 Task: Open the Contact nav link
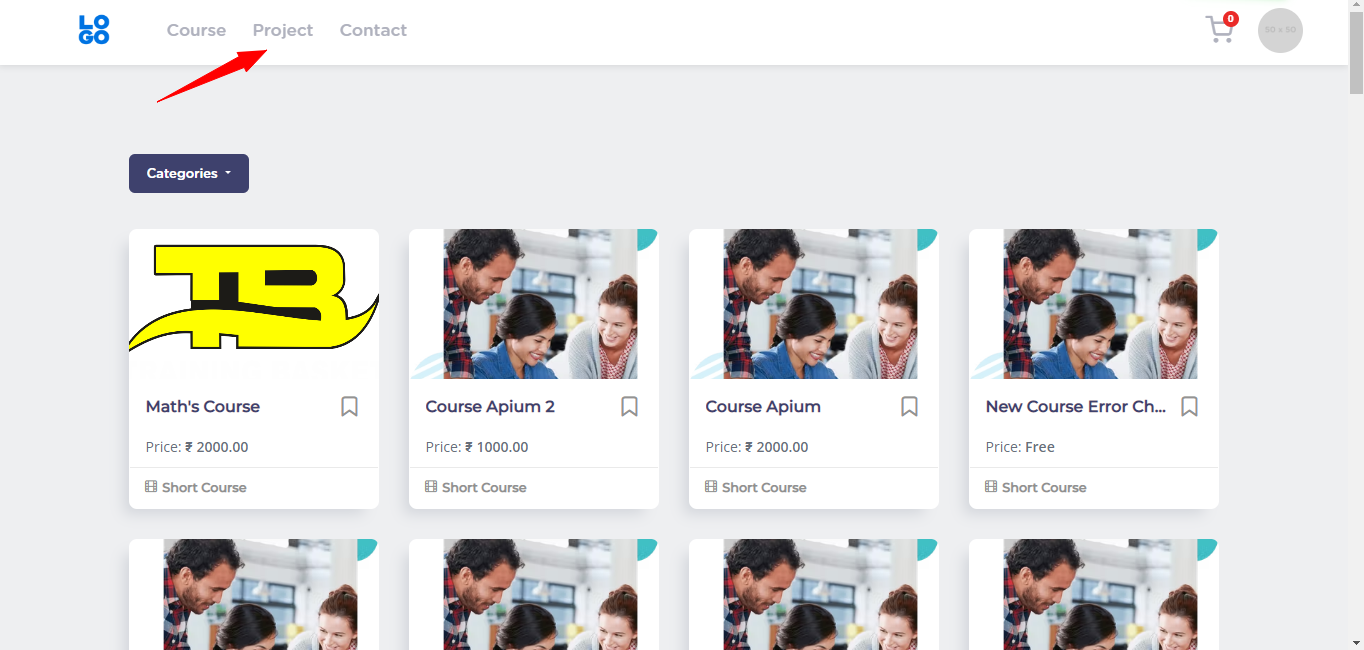pos(373,30)
